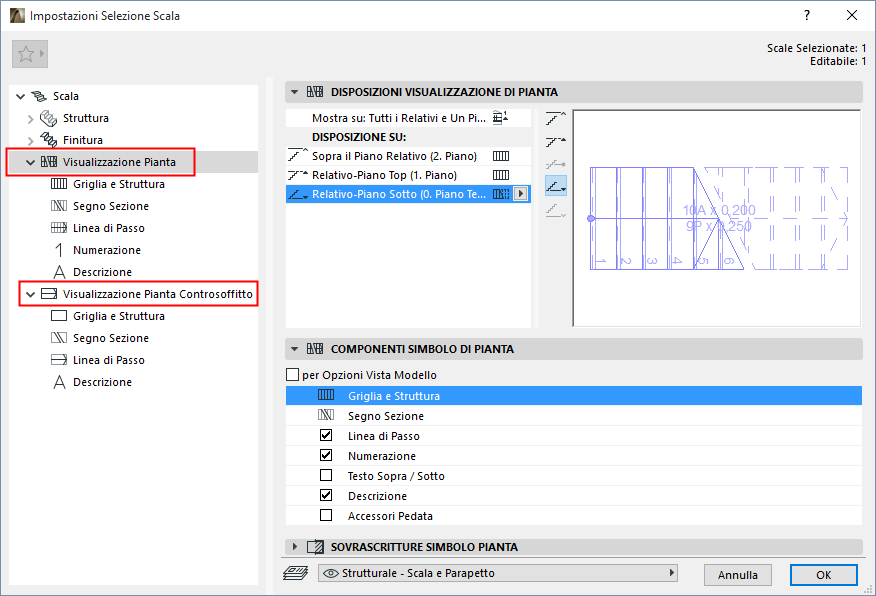This screenshot has width=876, height=596.
Task: Click the Griglia e Struttura component row icon
Action: 326,395
